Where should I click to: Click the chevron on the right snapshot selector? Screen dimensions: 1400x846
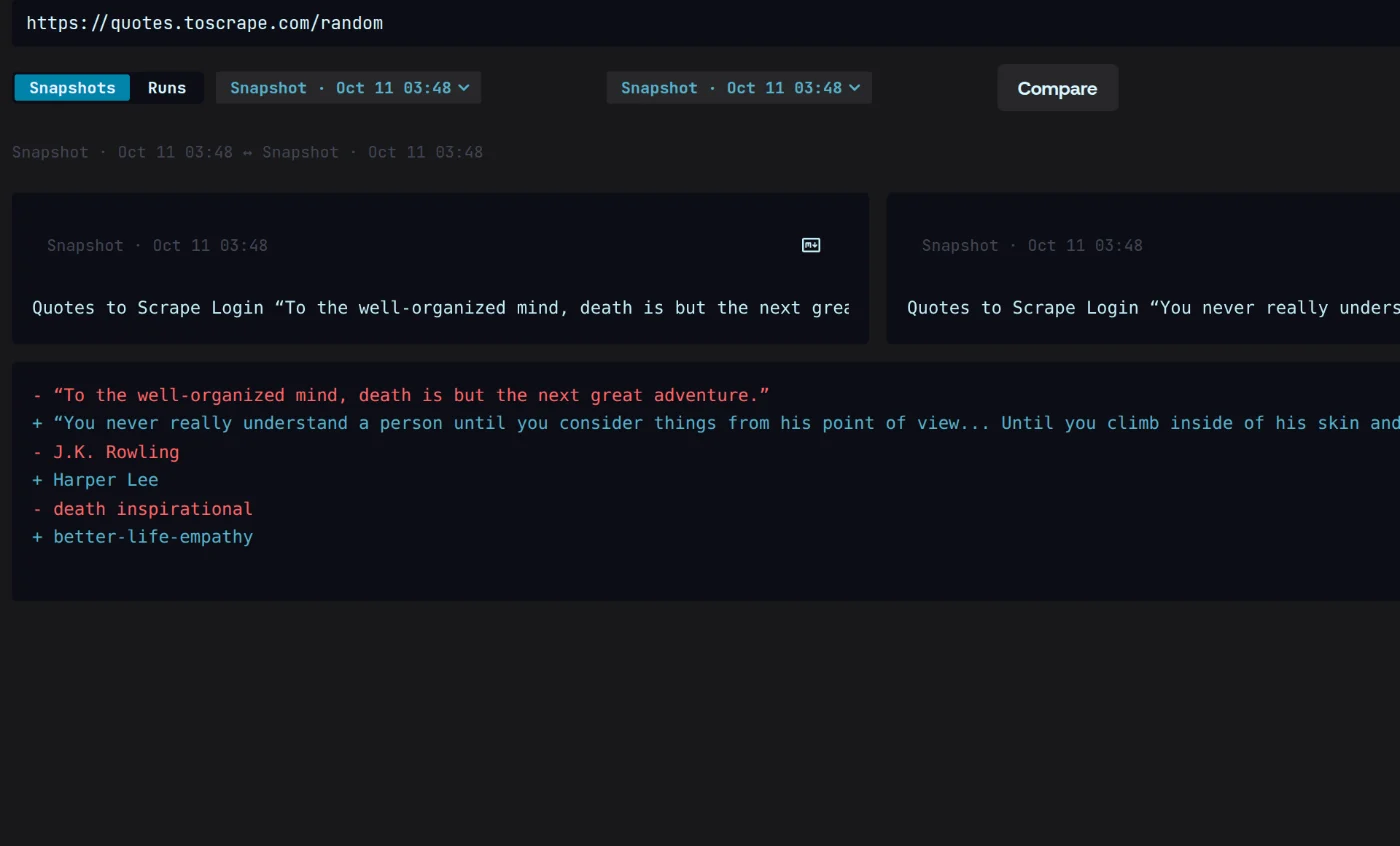pyautogui.click(x=855, y=88)
